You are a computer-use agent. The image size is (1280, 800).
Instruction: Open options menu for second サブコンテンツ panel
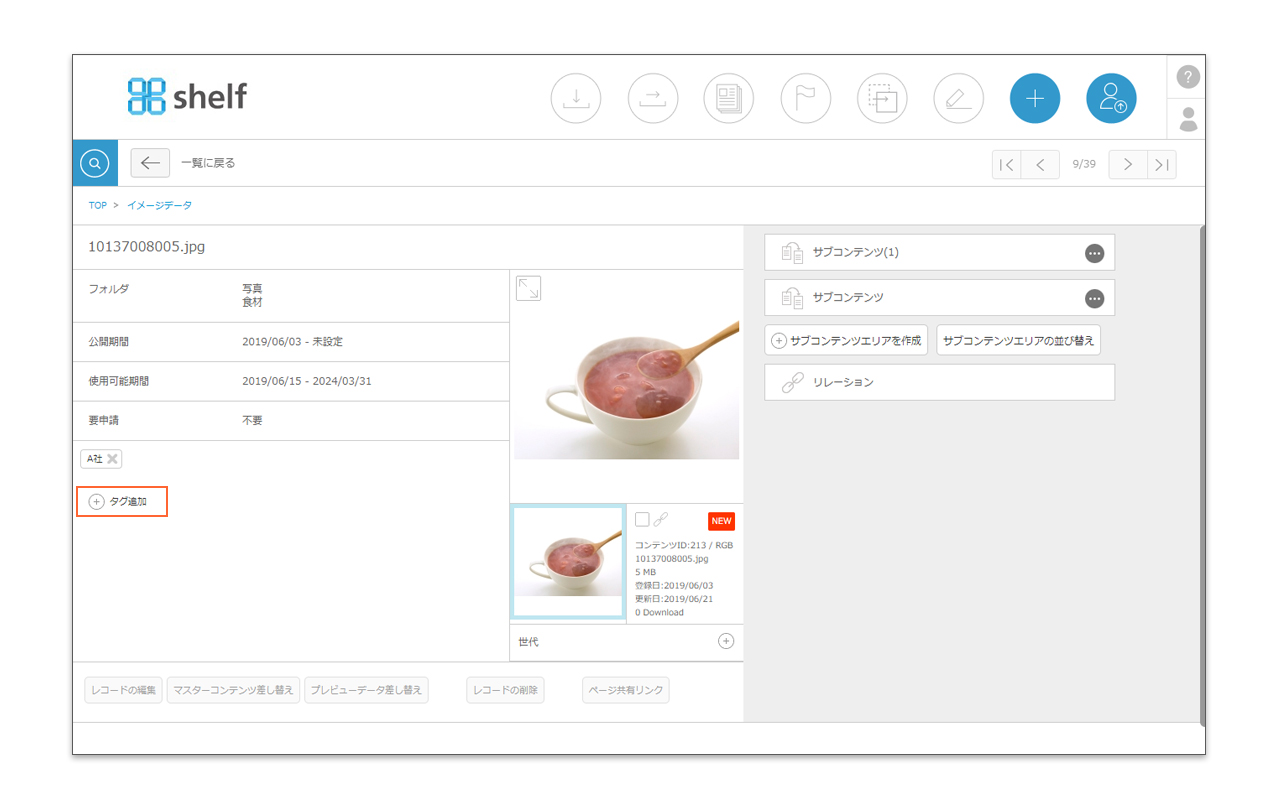[1095, 298]
